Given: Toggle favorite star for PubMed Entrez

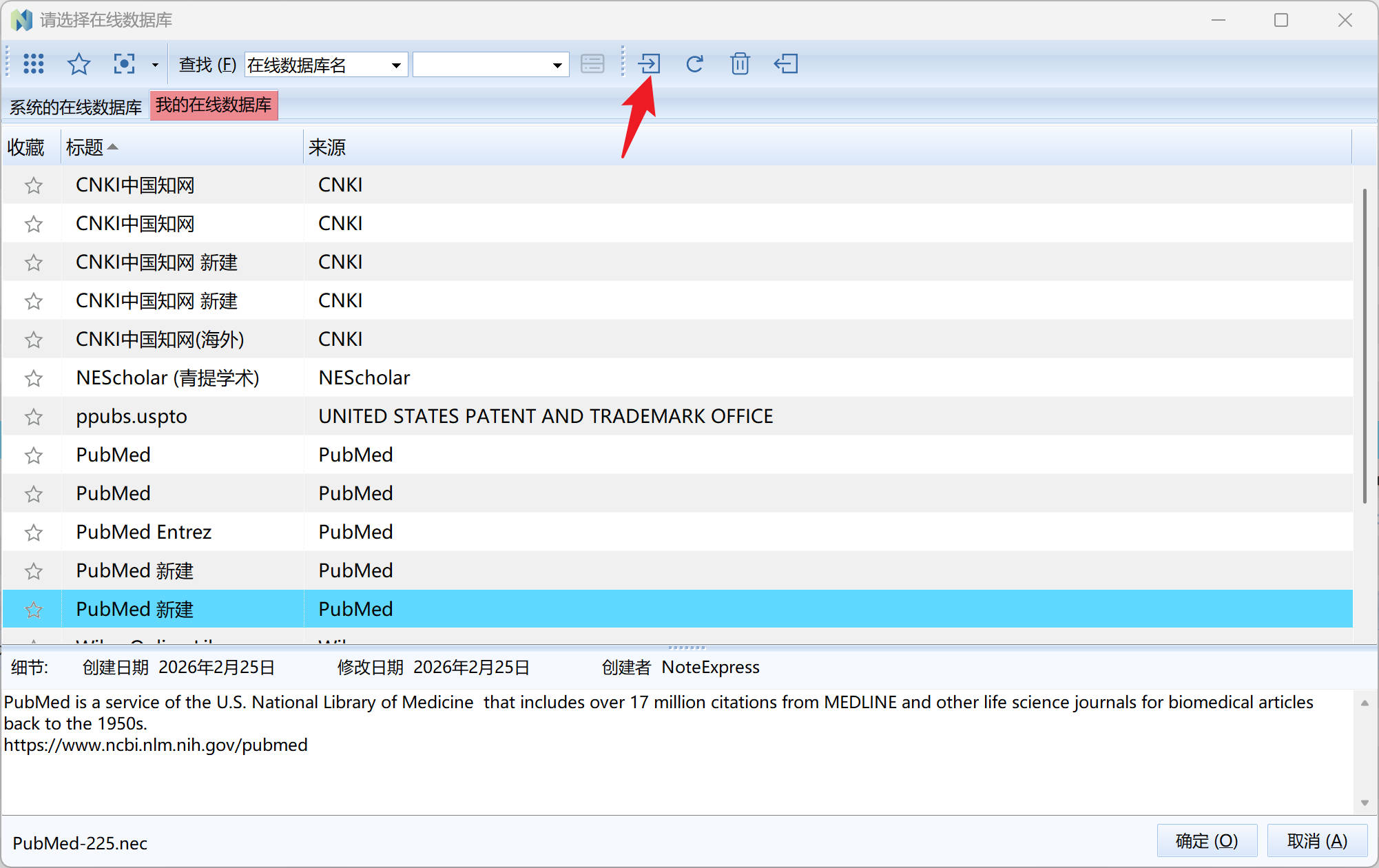Looking at the screenshot, I should pos(33,533).
